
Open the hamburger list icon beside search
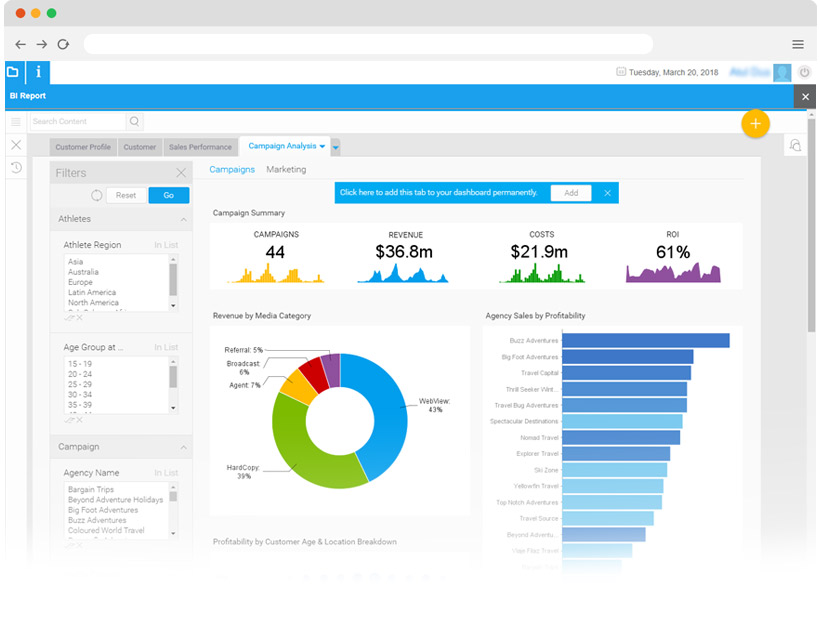pos(16,121)
